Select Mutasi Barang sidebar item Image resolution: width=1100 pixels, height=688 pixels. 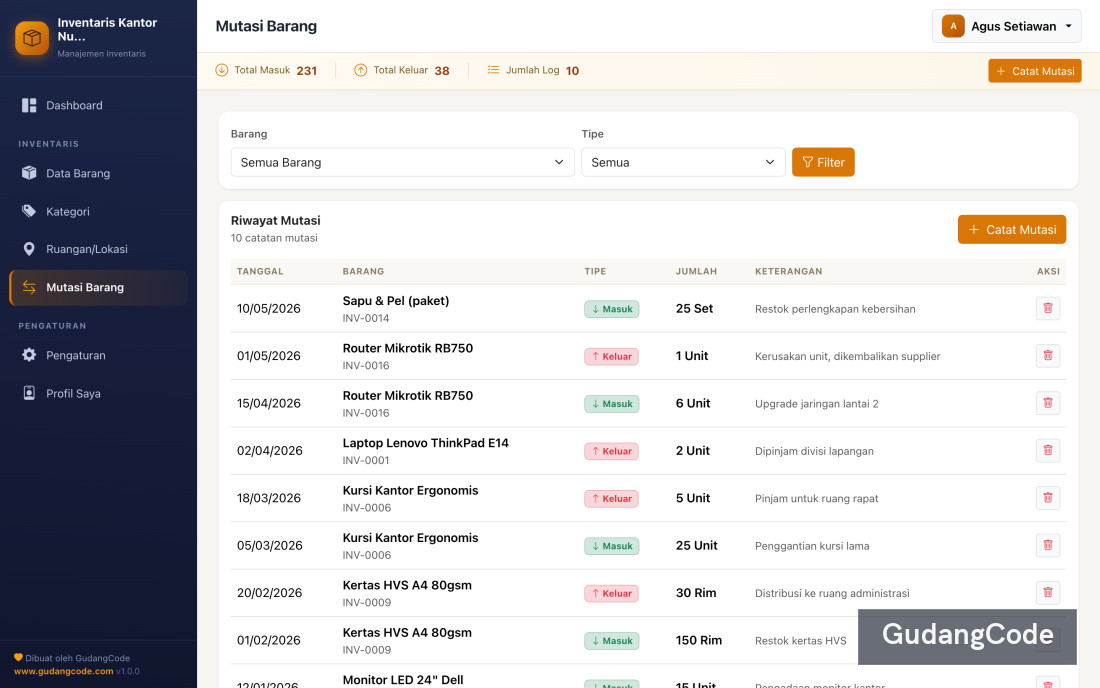click(98, 287)
